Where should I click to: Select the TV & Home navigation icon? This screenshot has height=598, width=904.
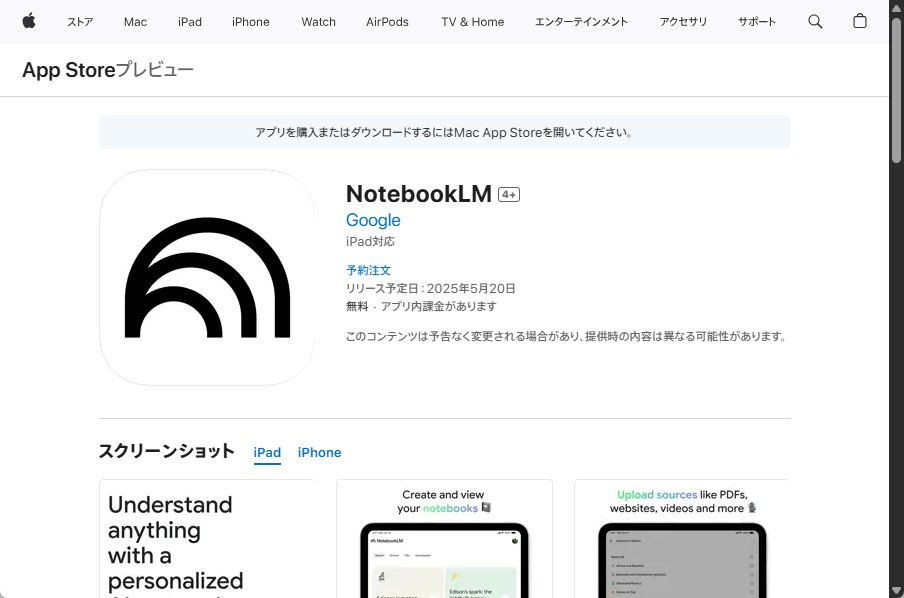click(472, 21)
